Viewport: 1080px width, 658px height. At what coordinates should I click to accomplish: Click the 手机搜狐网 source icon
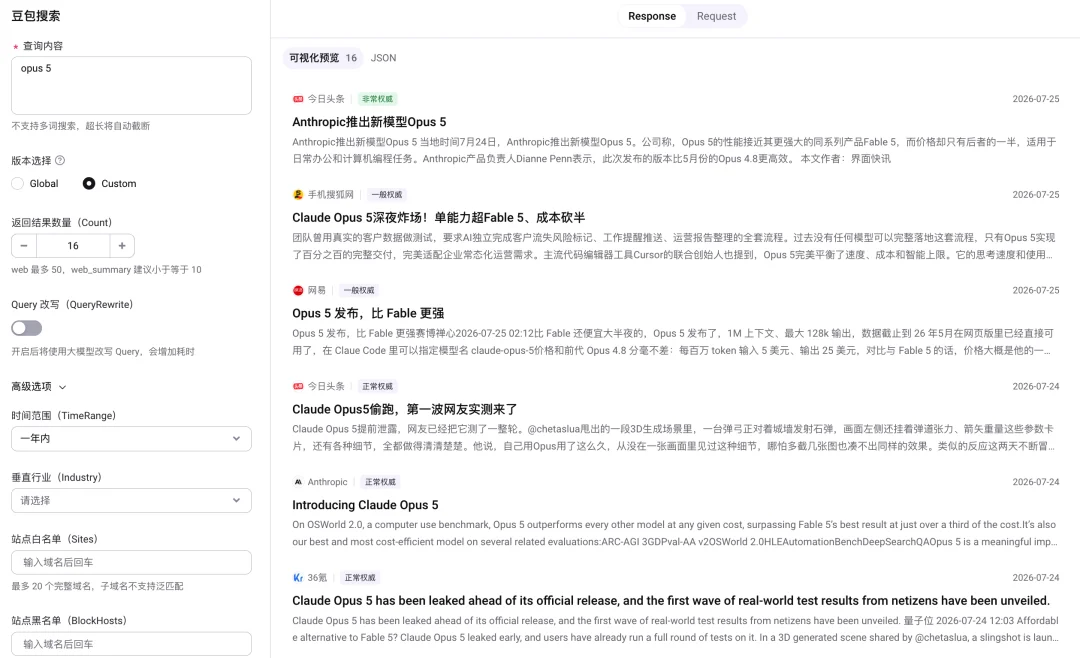(298, 195)
